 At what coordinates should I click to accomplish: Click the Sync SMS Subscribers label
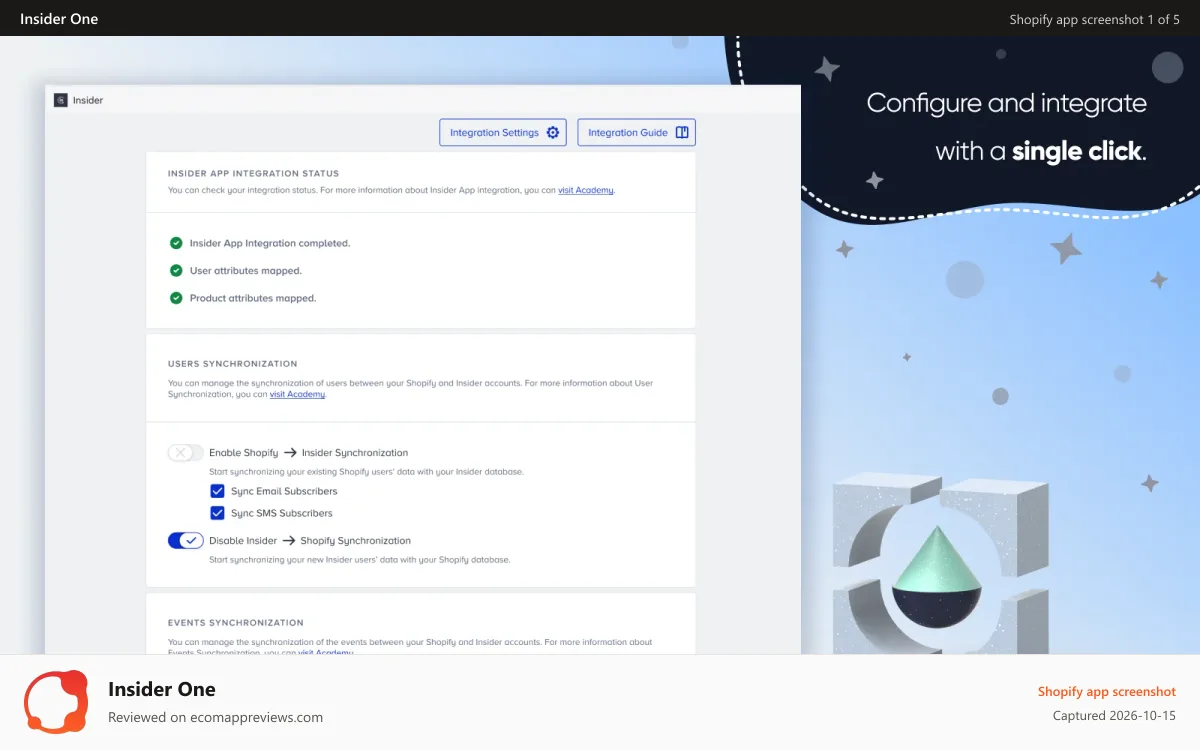point(282,513)
